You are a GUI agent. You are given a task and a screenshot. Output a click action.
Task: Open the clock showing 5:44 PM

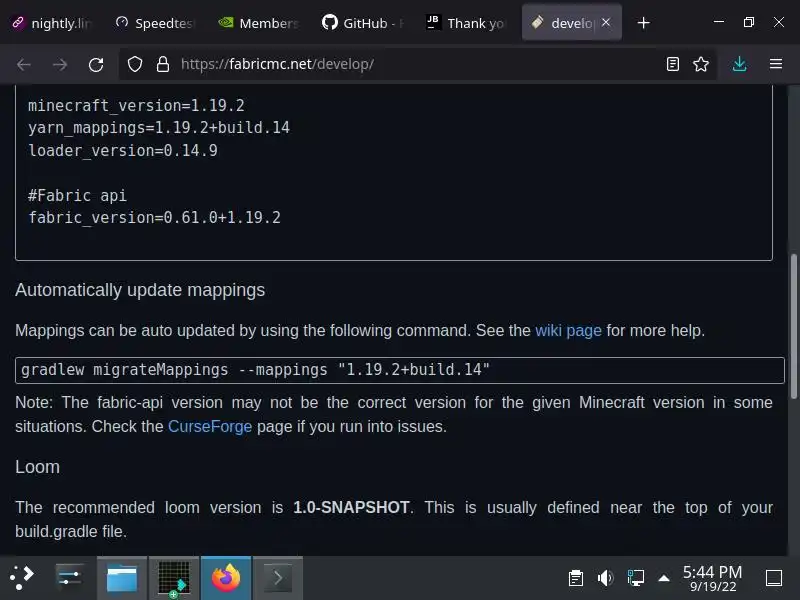(x=712, y=578)
